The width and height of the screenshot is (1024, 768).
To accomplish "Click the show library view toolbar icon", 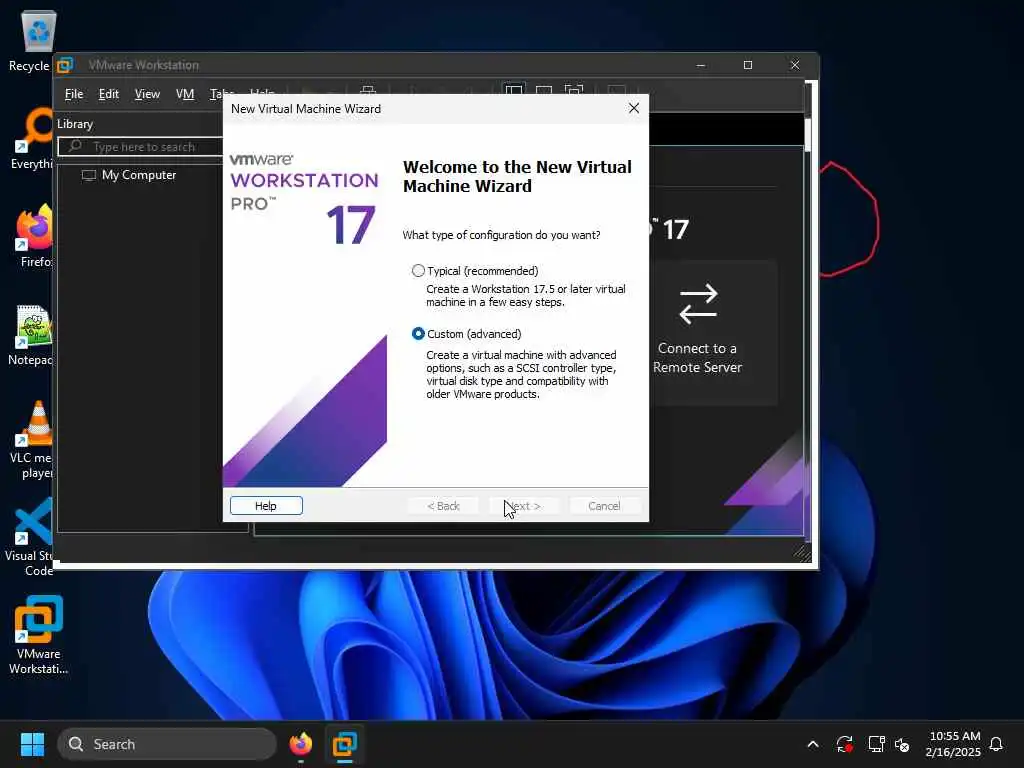I will pyautogui.click(x=513, y=90).
